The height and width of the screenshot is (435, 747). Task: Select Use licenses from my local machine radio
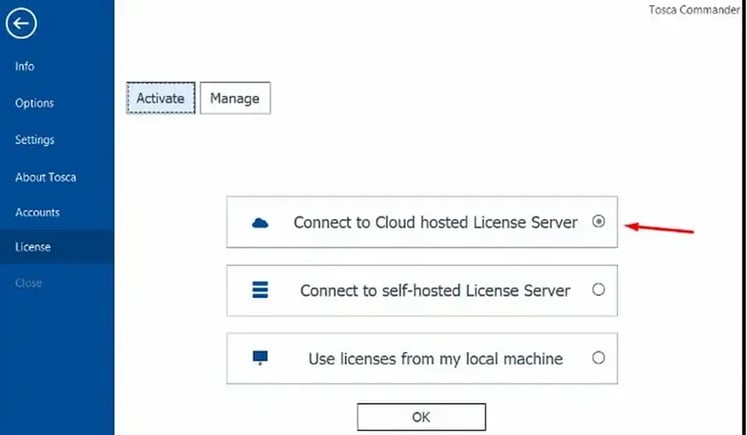coord(598,358)
